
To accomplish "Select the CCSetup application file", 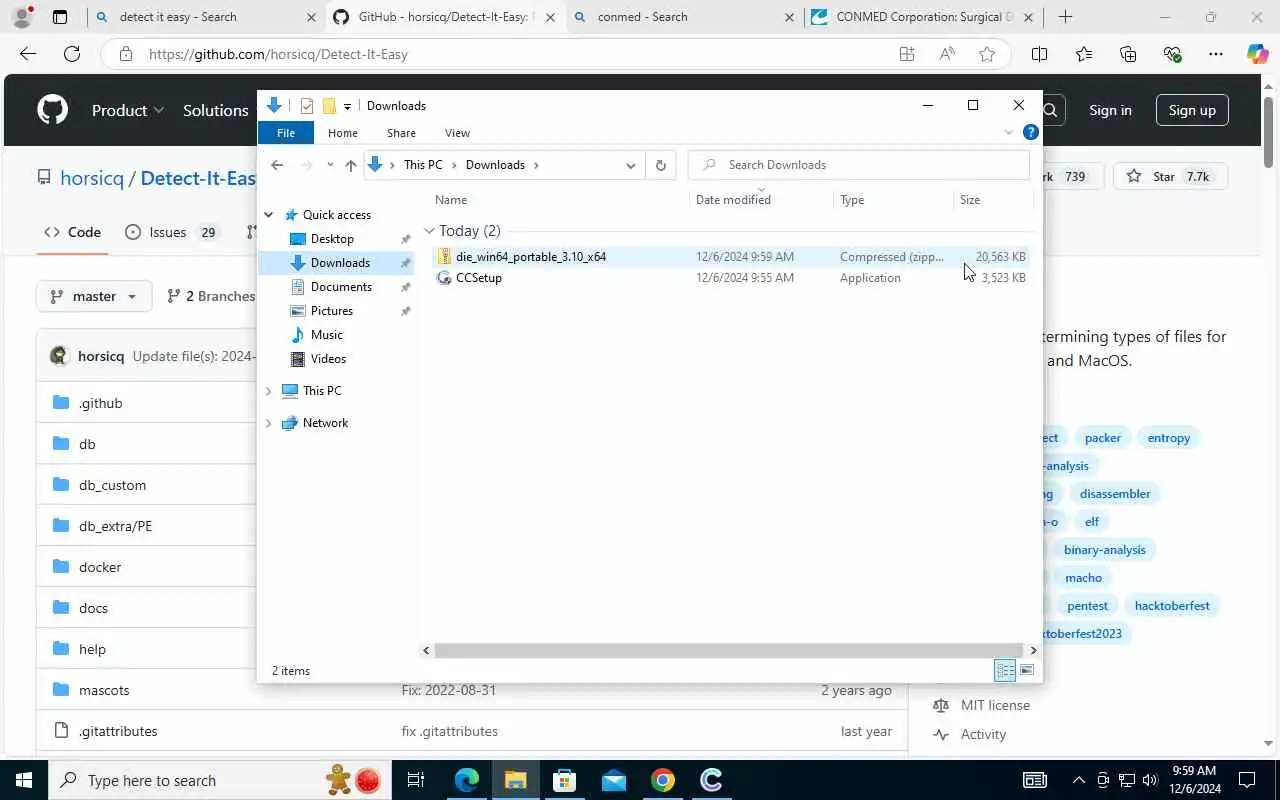I will point(731,278).
